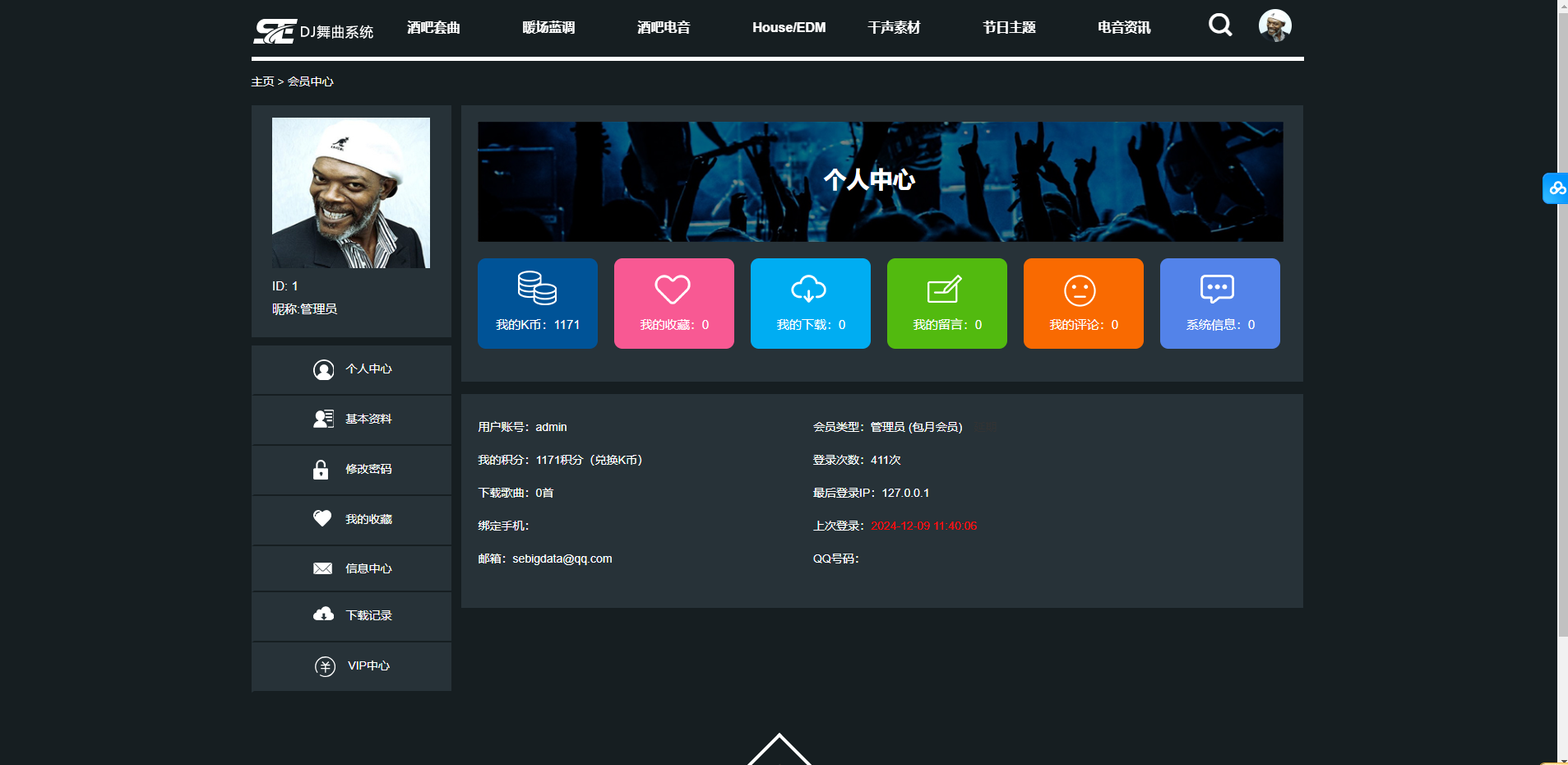Screen dimensions: 1568x765
Task: Open the 酒吧电音 navigation menu
Action: [x=663, y=27]
